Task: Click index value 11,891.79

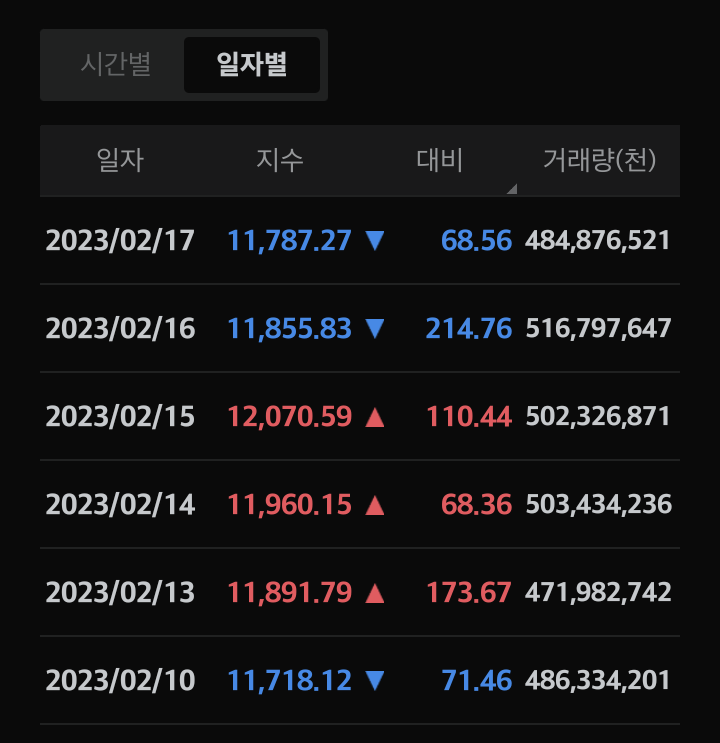Action: pos(290,593)
